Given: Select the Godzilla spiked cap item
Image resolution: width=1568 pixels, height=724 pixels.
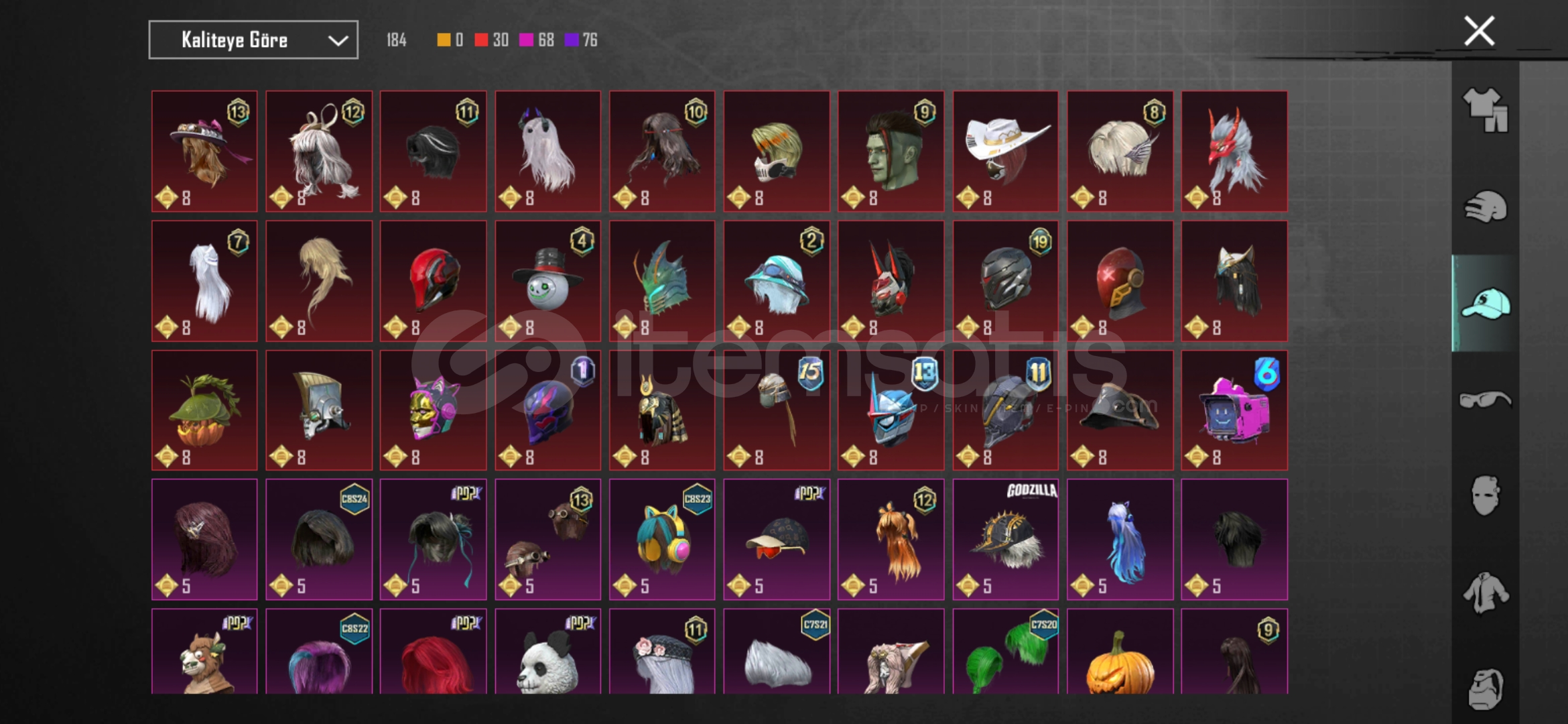Looking at the screenshot, I should click(1005, 539).
